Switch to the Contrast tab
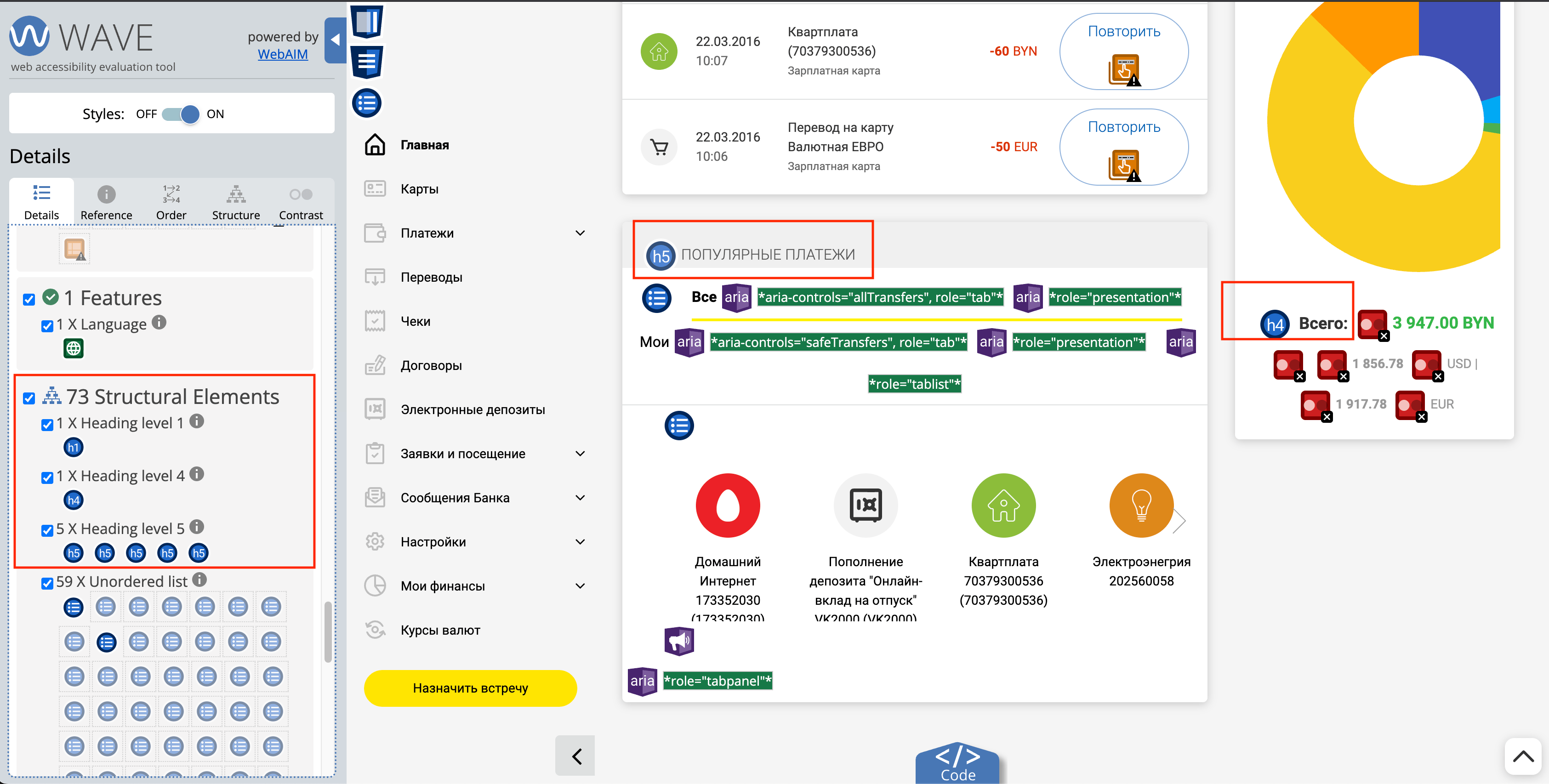 (x=301, y=203)
